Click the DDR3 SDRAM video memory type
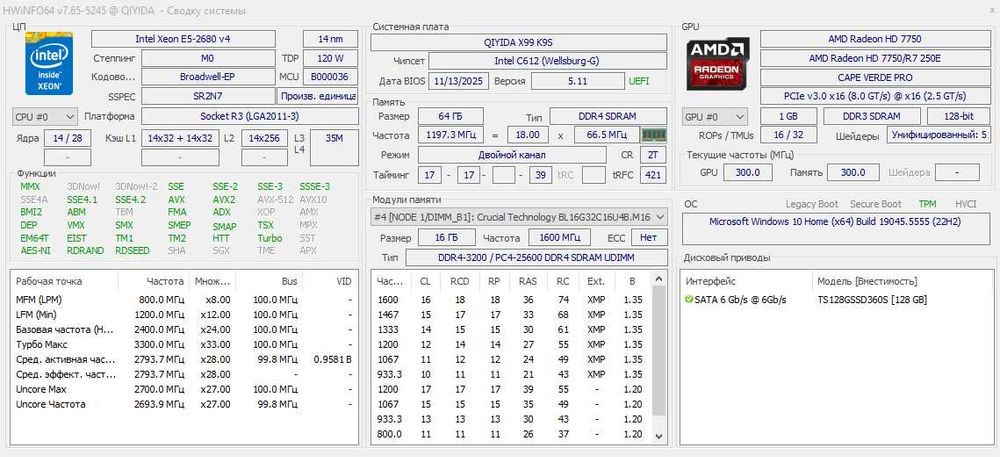Viewport: 1000px width, 457px height. pyautogui.click(x=872, y=117)
